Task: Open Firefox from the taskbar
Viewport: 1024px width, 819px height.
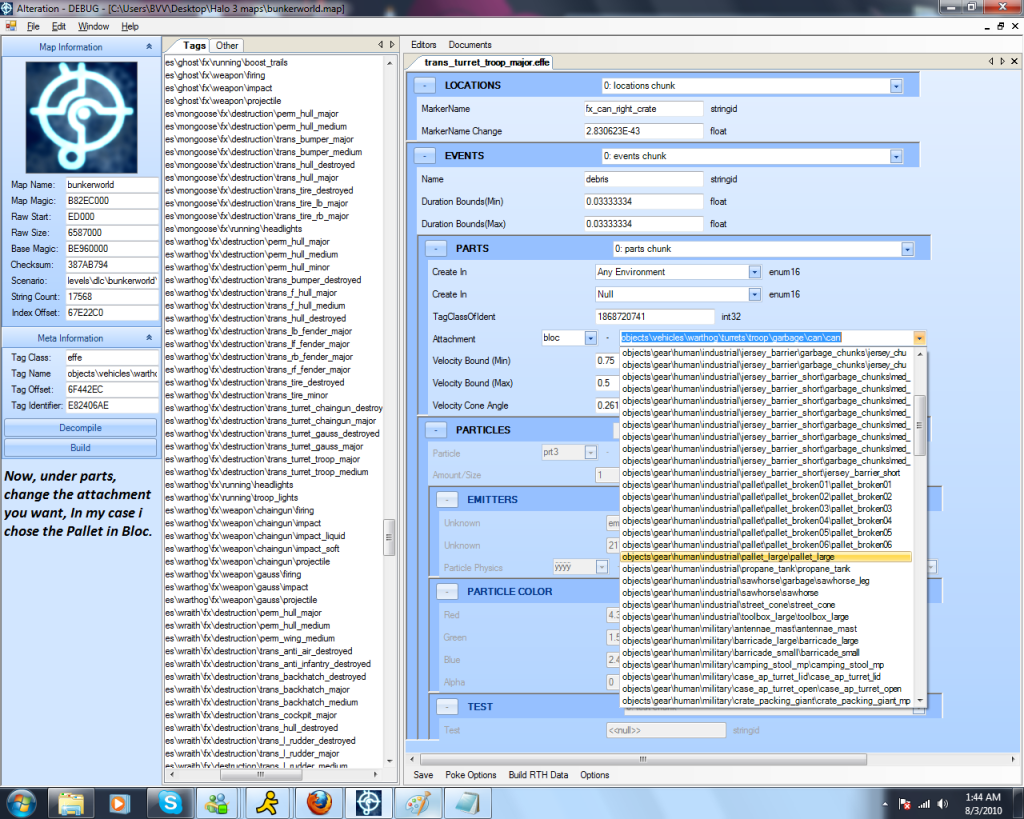Action: (x=319, y=803)
